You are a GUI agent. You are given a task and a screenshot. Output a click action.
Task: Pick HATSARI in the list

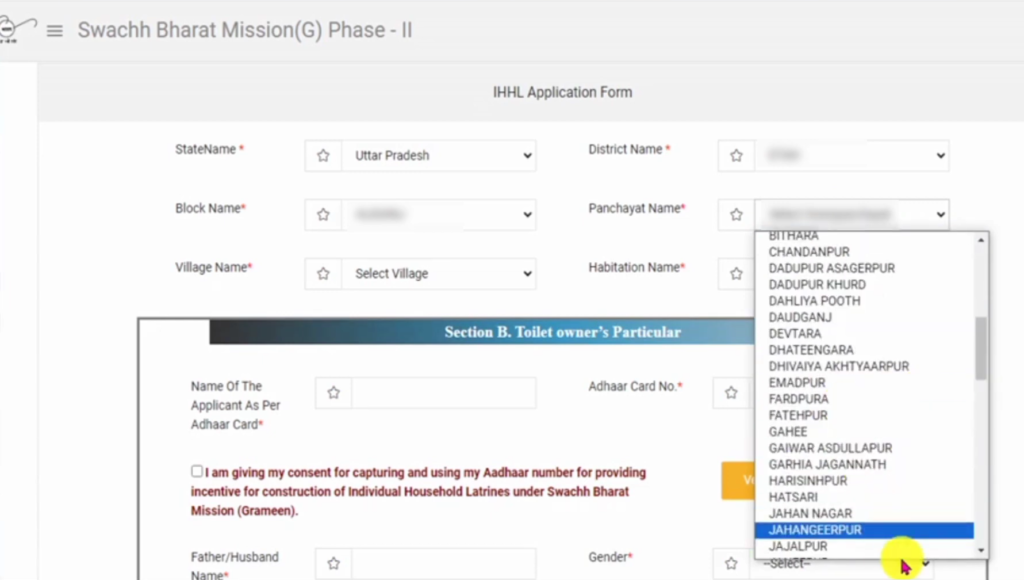coord(864,497)
